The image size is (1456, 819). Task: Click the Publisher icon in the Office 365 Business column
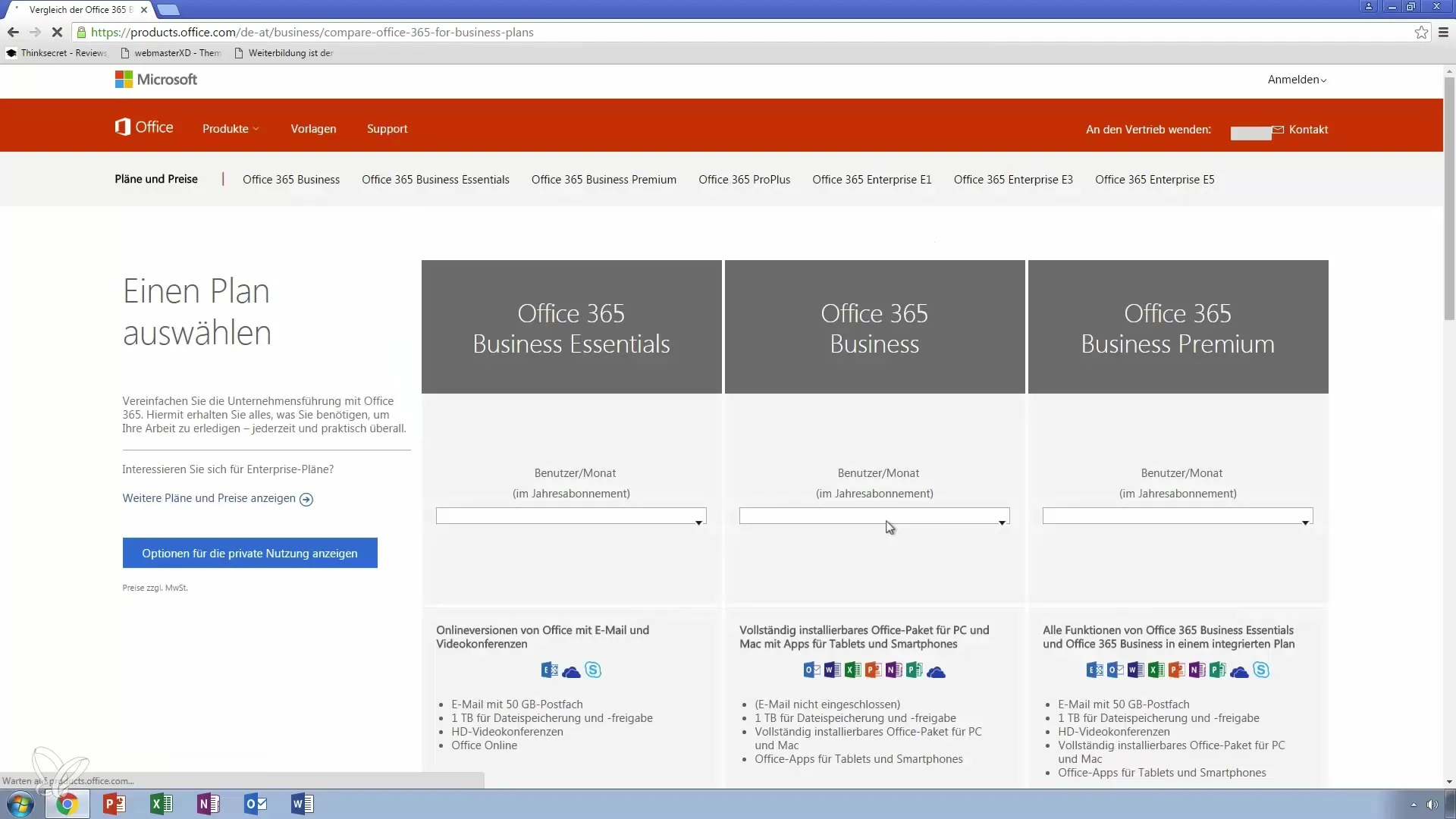tap(914, 670)
